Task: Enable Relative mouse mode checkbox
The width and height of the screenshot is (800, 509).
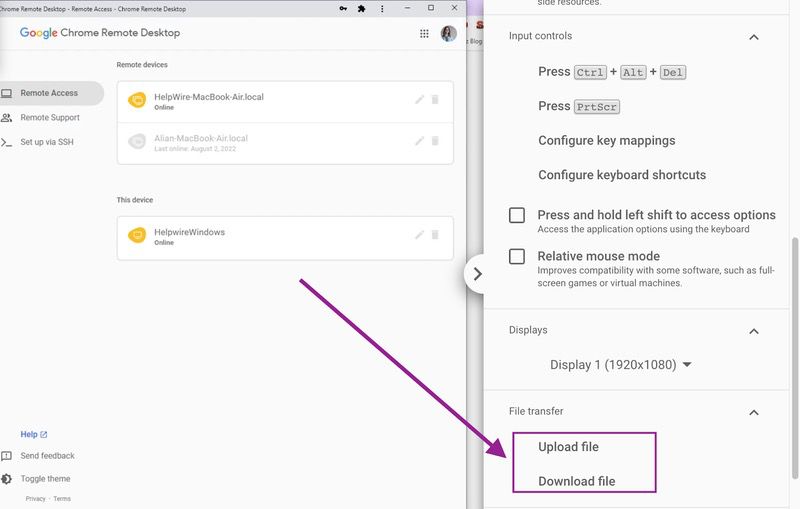Action: [517, 256]
